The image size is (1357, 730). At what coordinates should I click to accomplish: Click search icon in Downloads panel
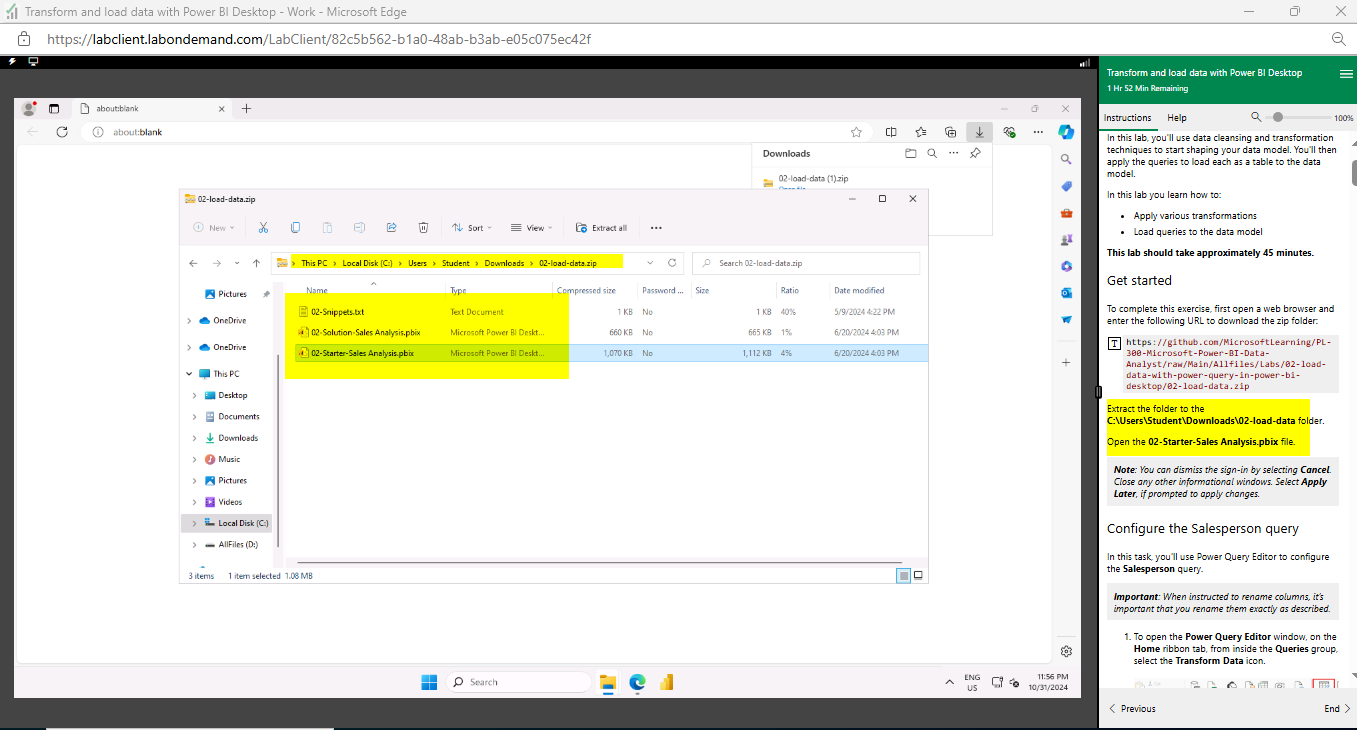932,154
